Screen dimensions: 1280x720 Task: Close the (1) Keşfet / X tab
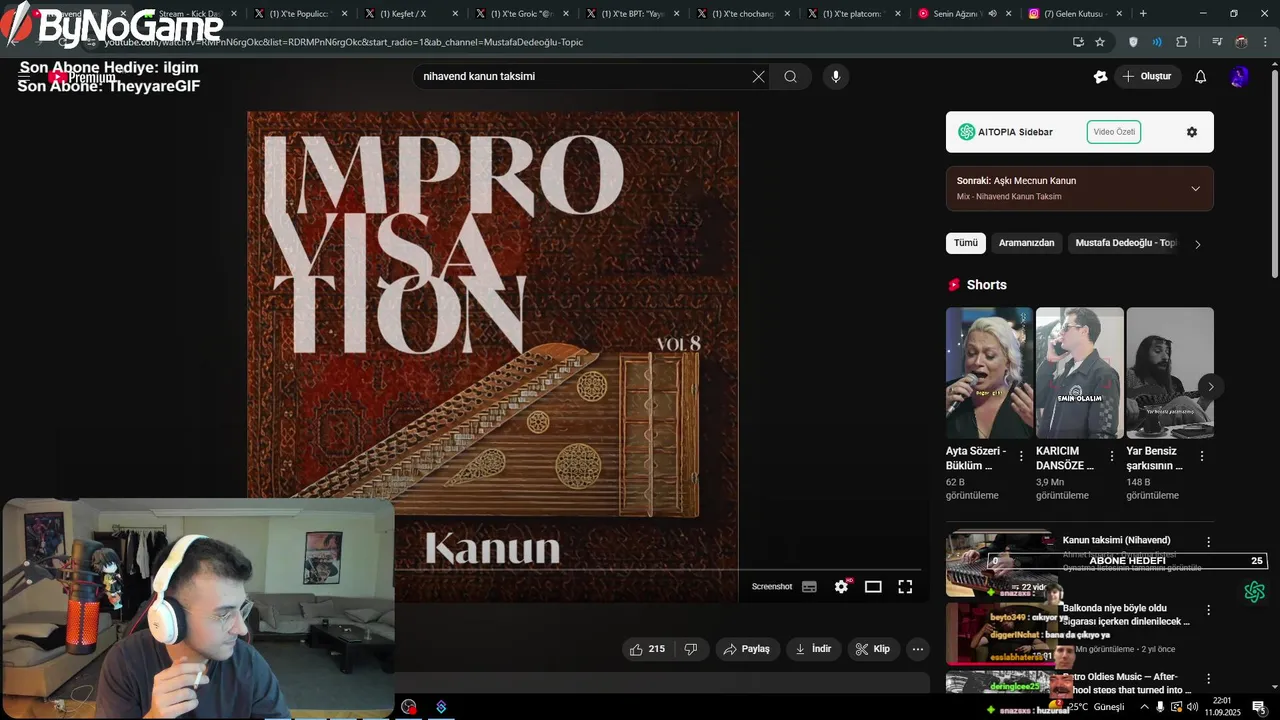455,14
